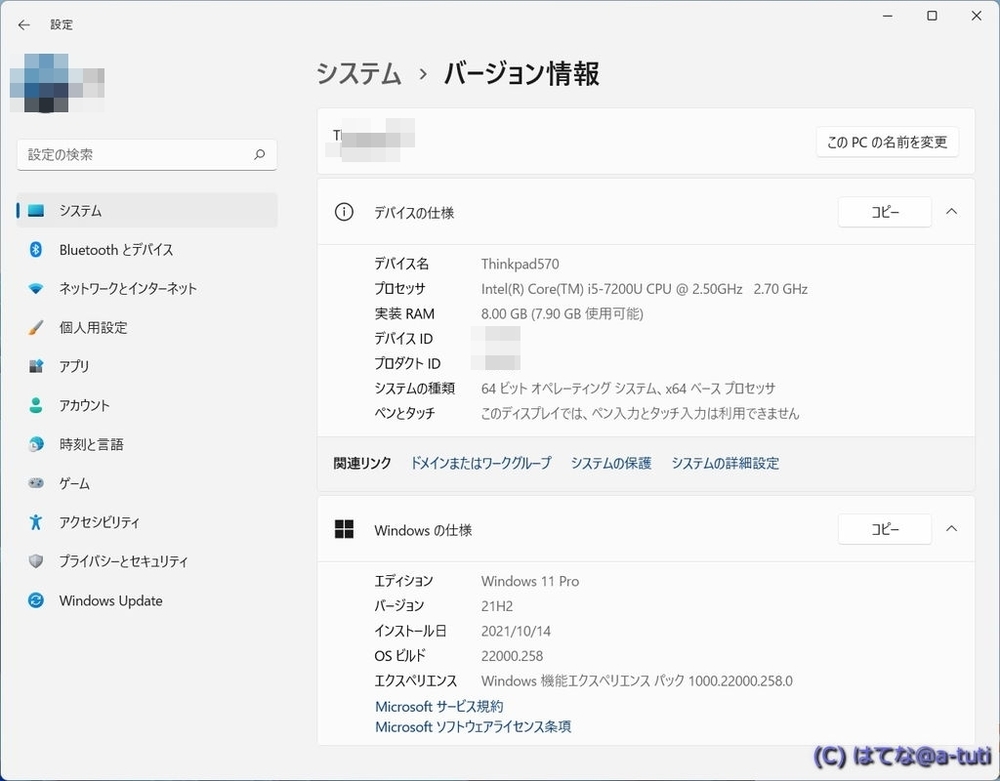Screen dimensions: 1000x781
Task: Select the エクスペリエンス pack value
Action: click(636, 681)
